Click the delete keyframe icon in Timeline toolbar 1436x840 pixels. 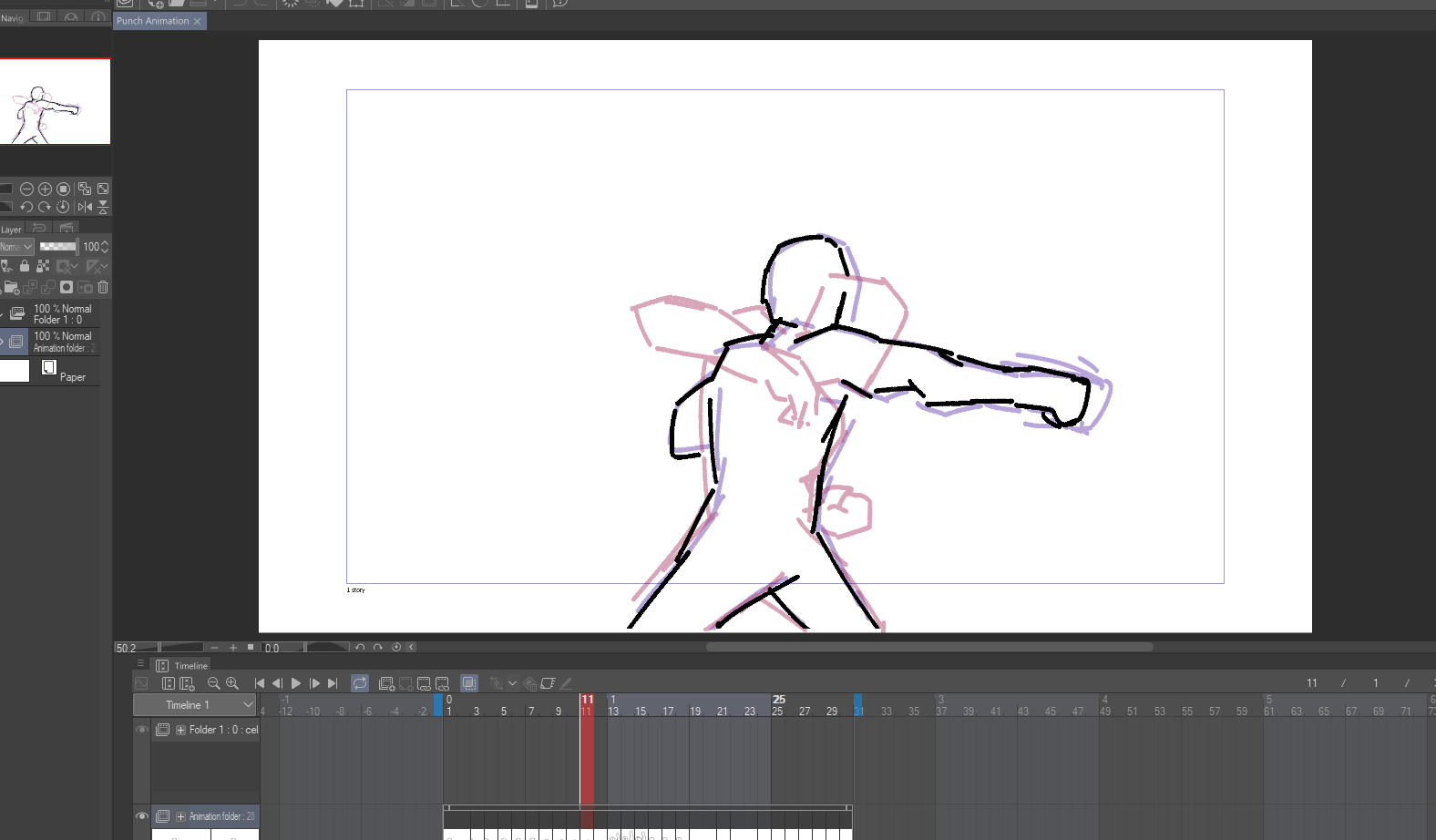click(x=530, y=683)
